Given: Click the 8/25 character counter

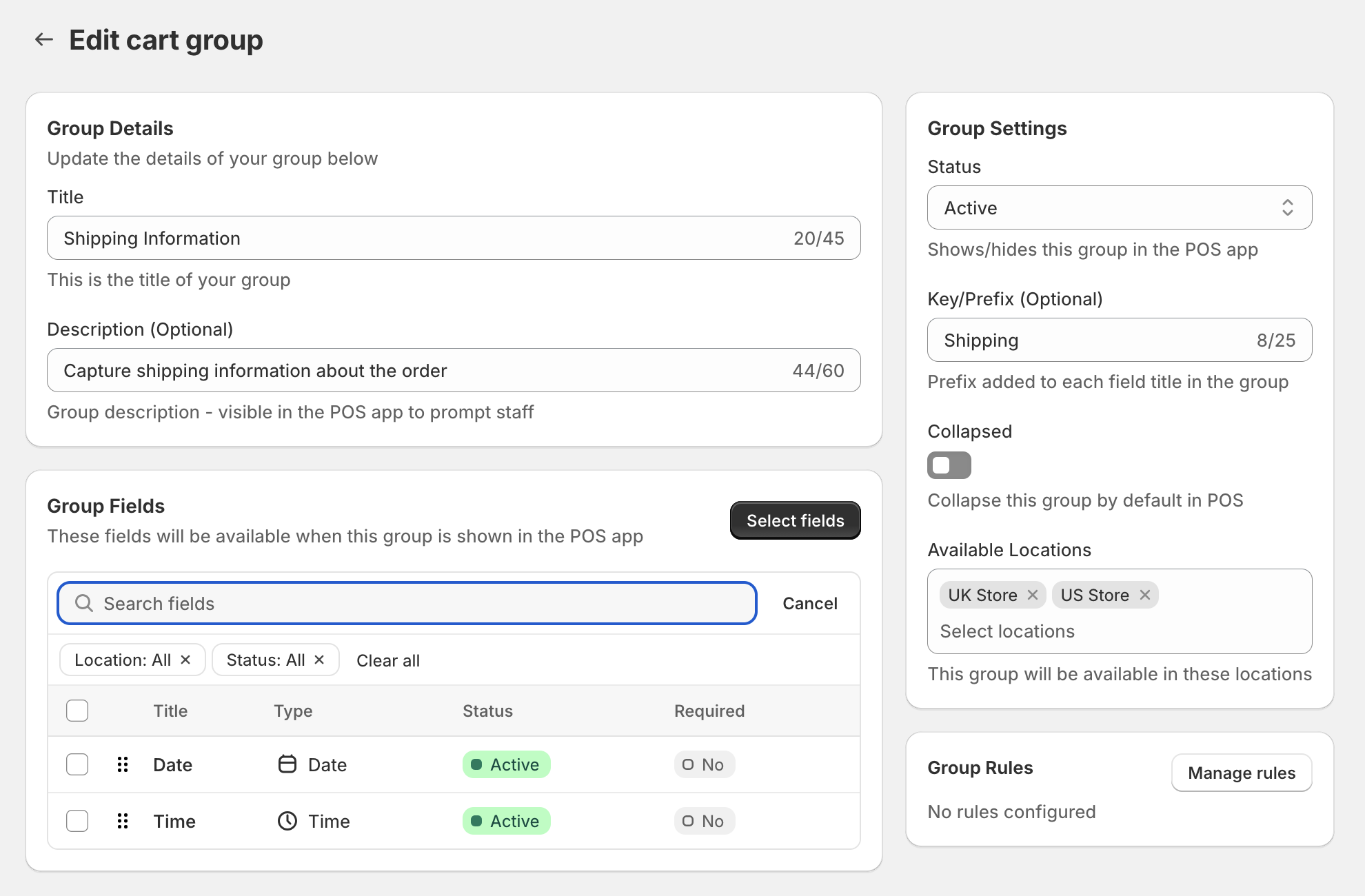Looking at the screenshot, I should click(1276, 340).
